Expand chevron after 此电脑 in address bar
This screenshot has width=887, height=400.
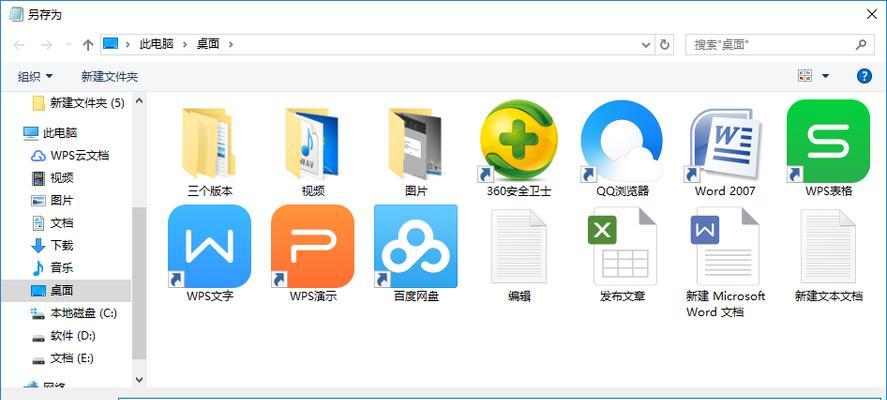coord(185,44)
